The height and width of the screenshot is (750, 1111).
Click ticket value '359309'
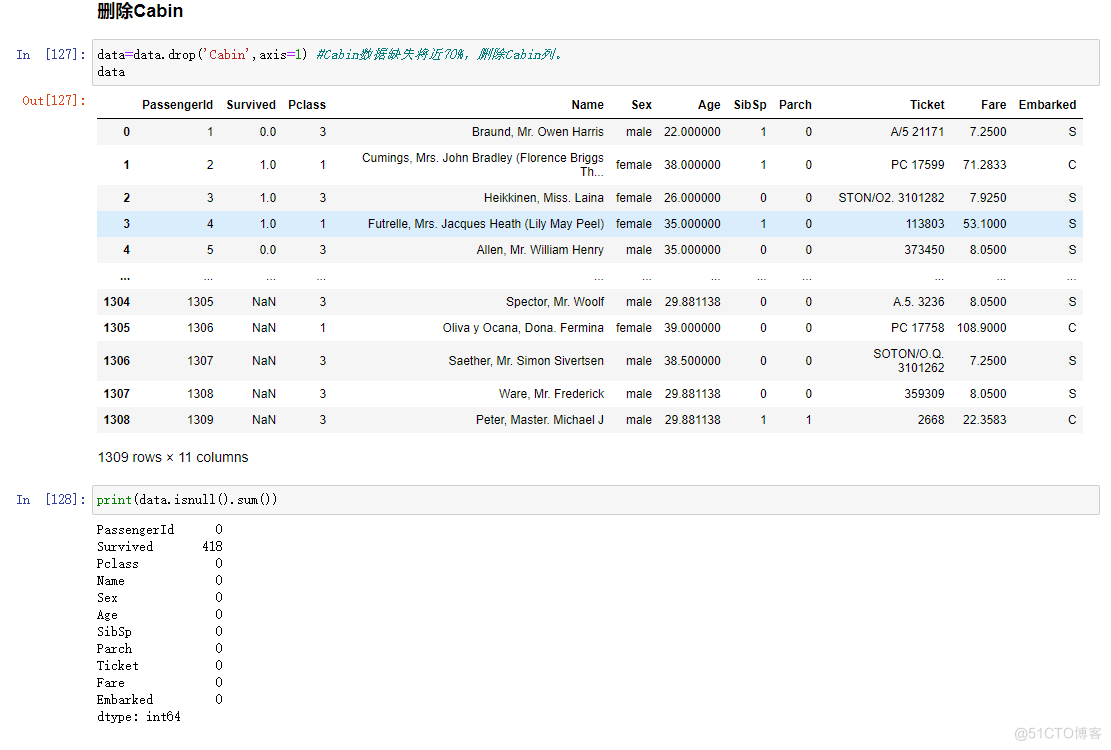(x=924, y=394)
